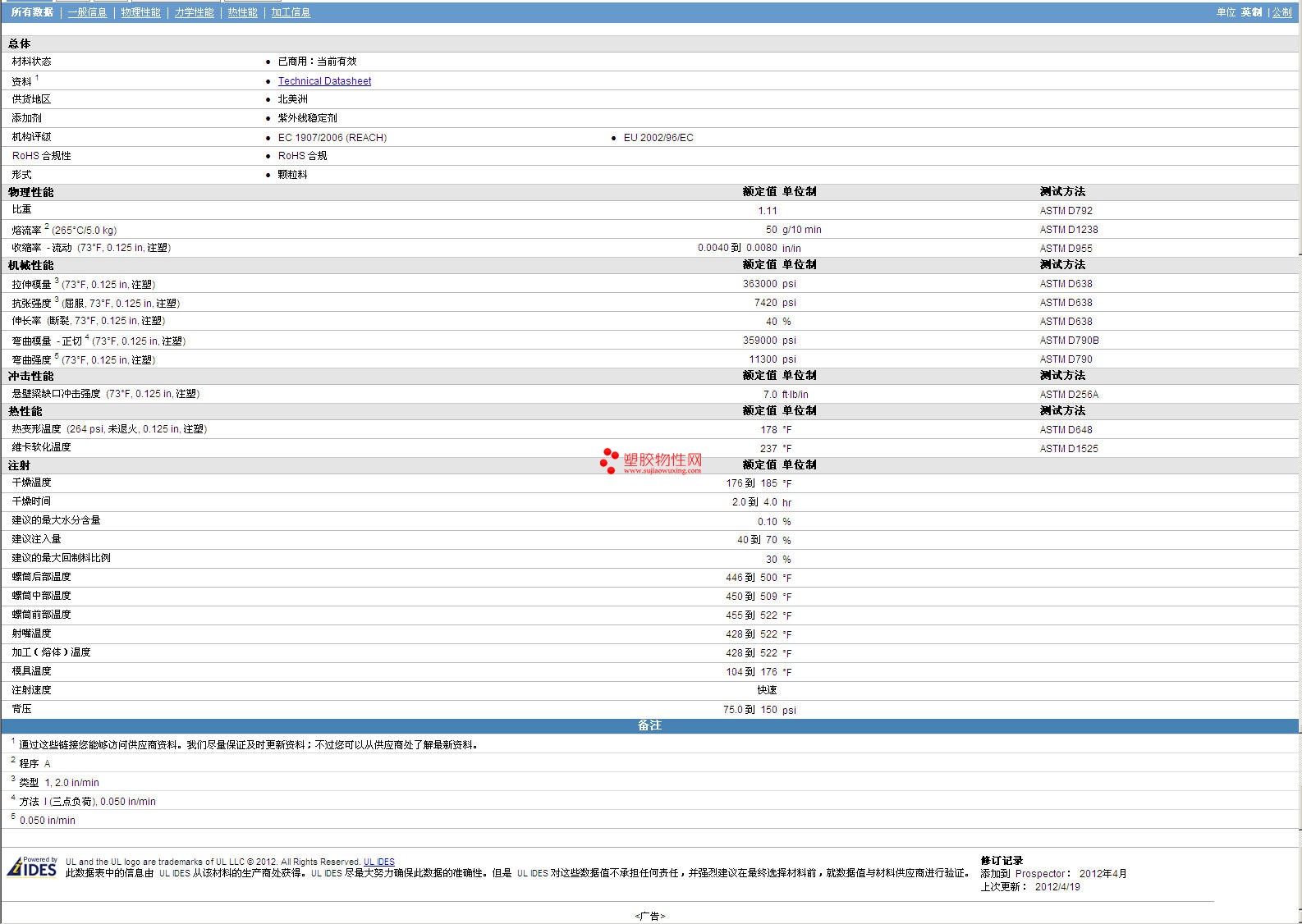Click the Powered by IDES logo
This screenshot has width=1302, height=924.
(x=32, y=867)
